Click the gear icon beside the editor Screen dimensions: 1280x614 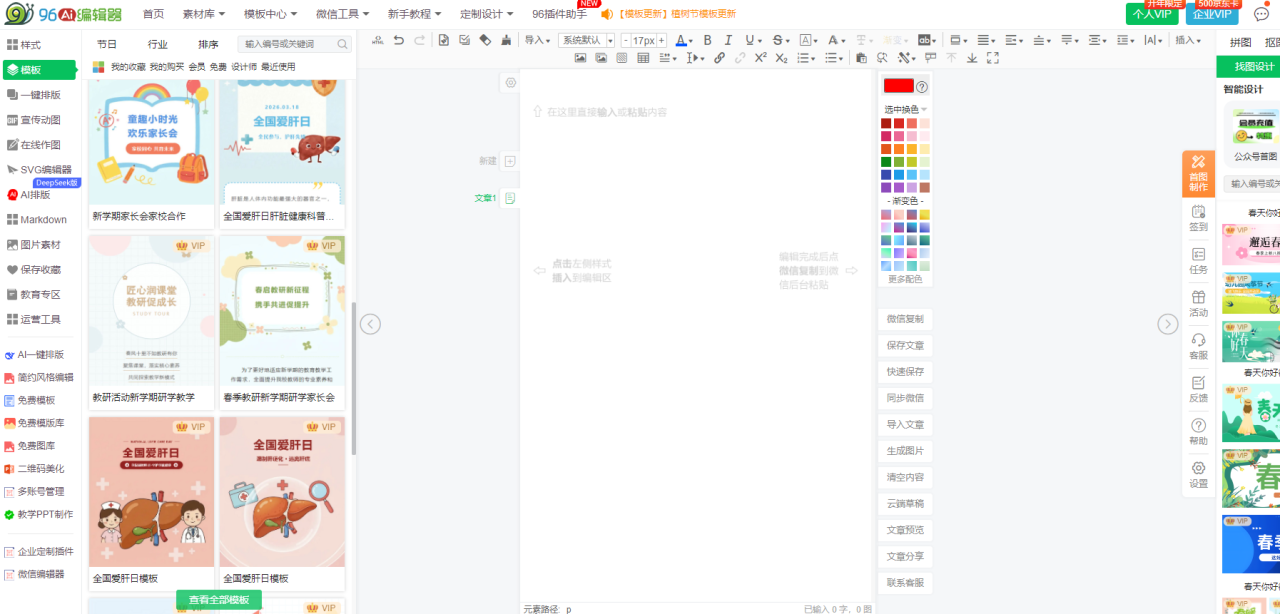pos(511,83)
